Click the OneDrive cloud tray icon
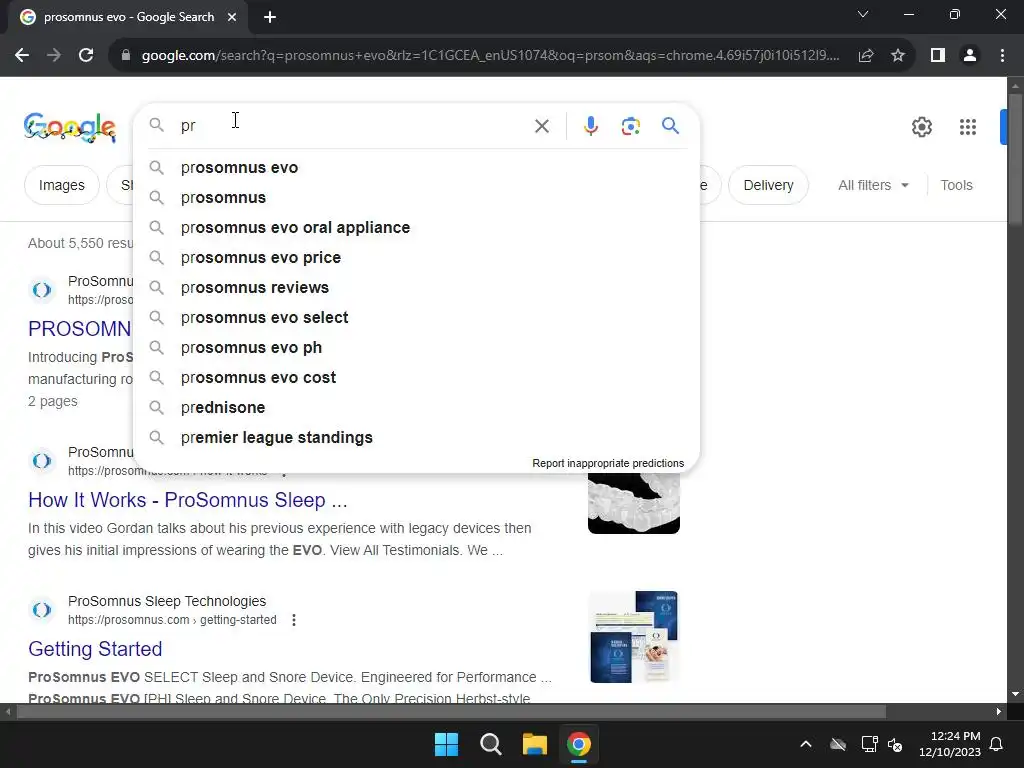Image resolution: width=1024 pixels, height=768 pixels. [x=838, y=744]
